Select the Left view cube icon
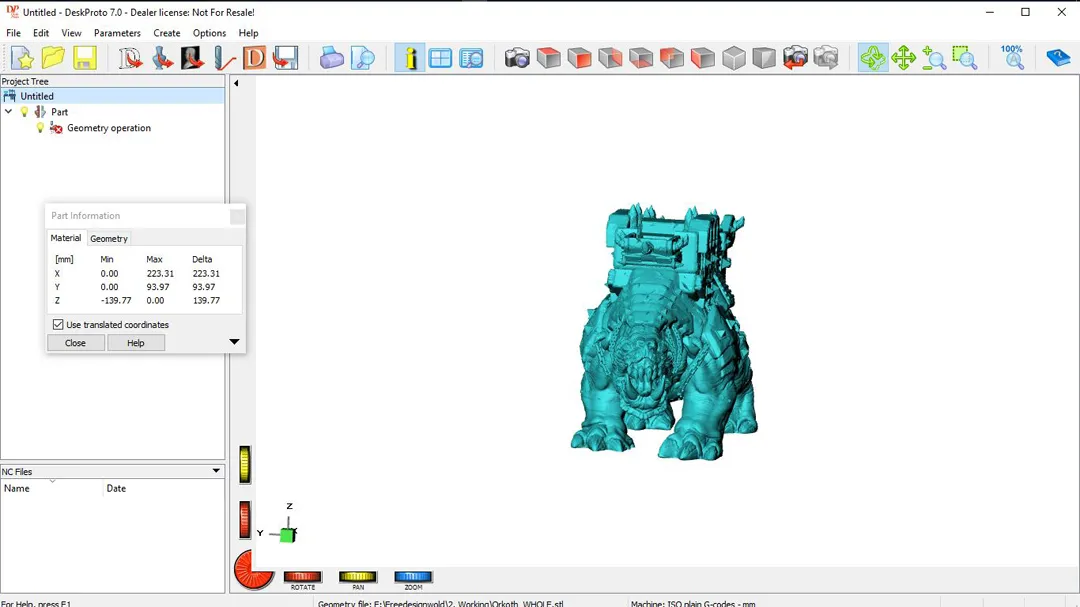Image resolution: width=1080 pixels, height=607 pixels. tap(703, 58)
